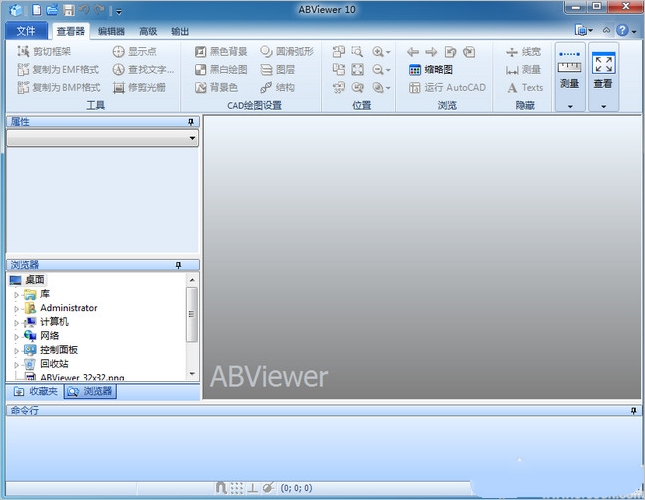This screenshot has width=645, height=500.
Task: Switch to the 输出 tab
Action: [180, 31]
